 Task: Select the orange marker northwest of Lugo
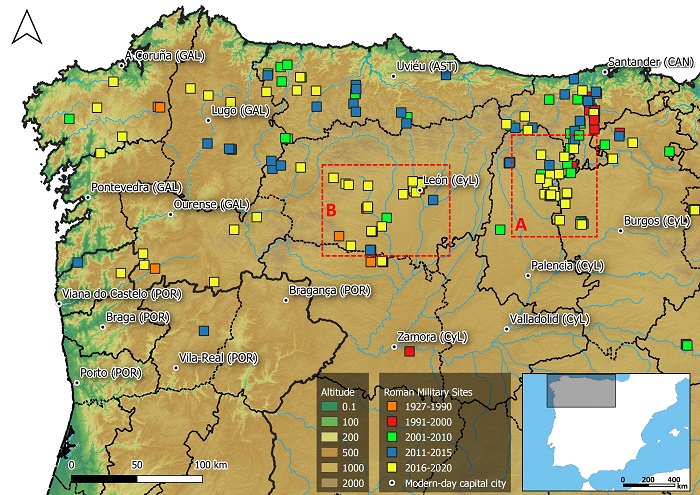pyautogui.click(x=159, y=107)
